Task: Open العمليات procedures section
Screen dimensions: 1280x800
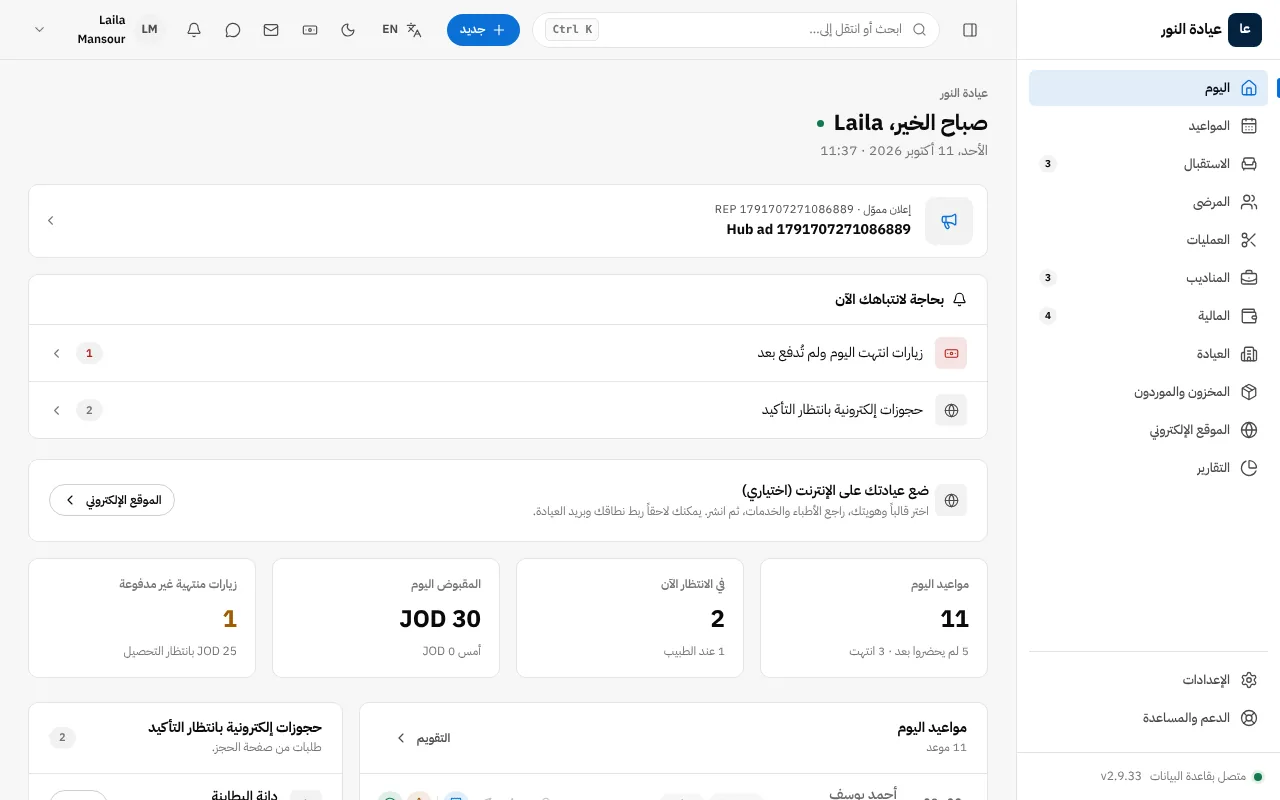Action: (x=1148, y=240)
